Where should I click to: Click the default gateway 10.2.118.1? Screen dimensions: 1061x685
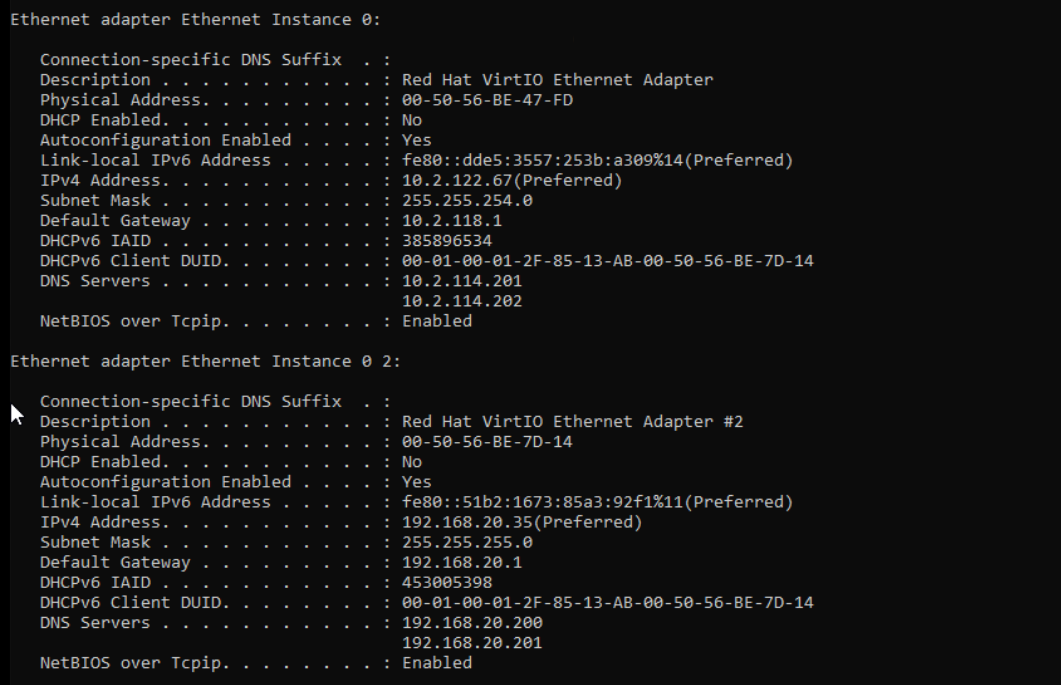[452, 221]
